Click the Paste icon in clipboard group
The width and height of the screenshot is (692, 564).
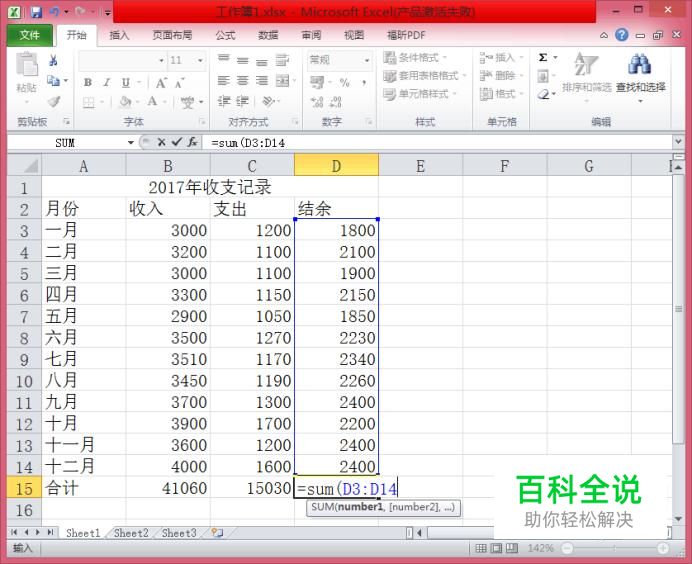tap(26, 64)
